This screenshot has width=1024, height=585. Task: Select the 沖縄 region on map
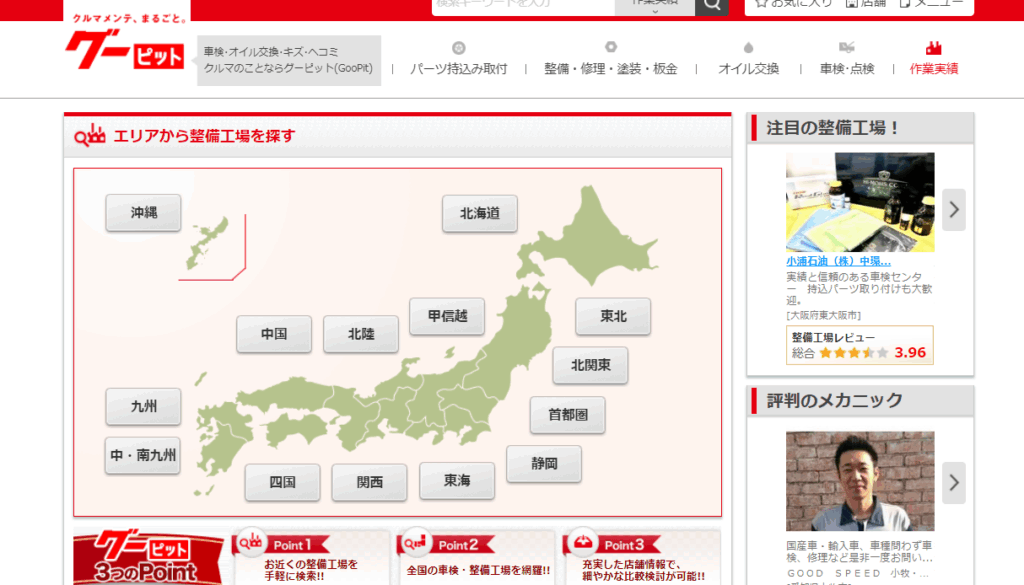tap(143, 213)
